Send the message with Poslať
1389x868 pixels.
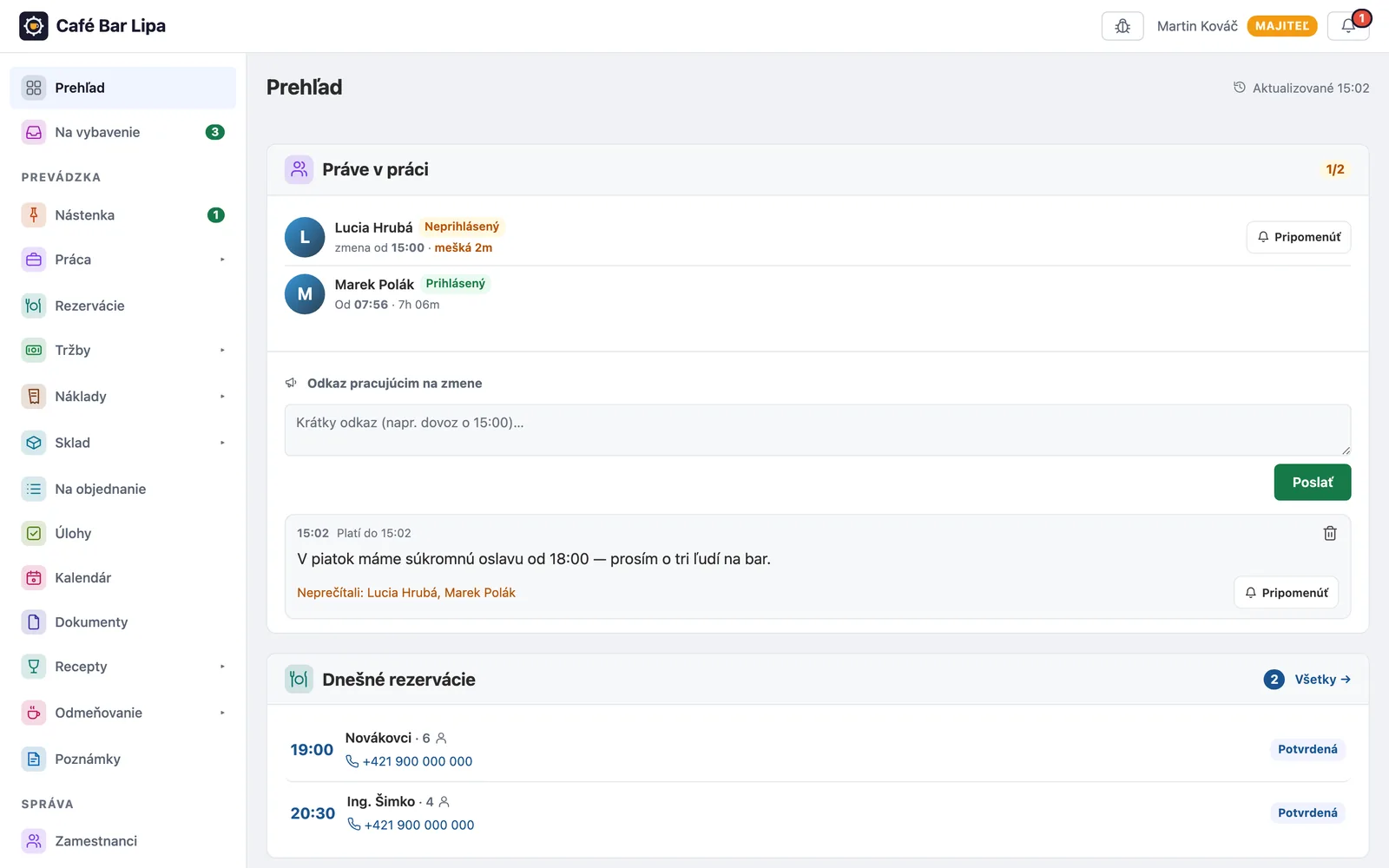1313,483
